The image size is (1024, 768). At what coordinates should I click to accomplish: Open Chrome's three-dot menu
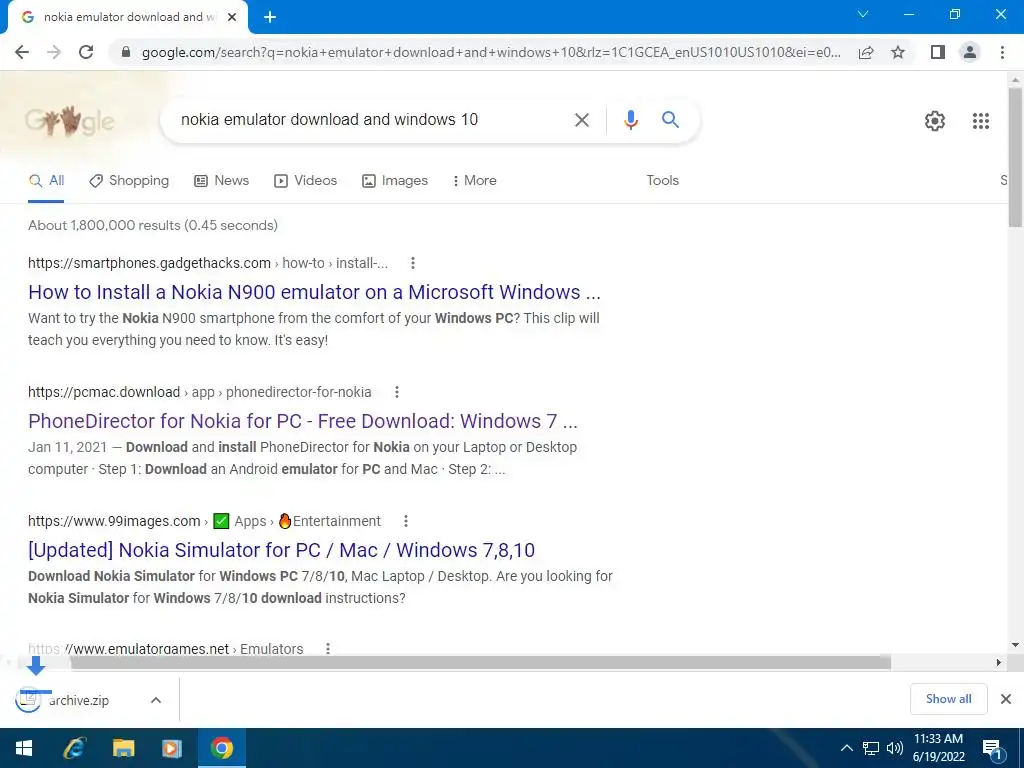point(1002,52)
